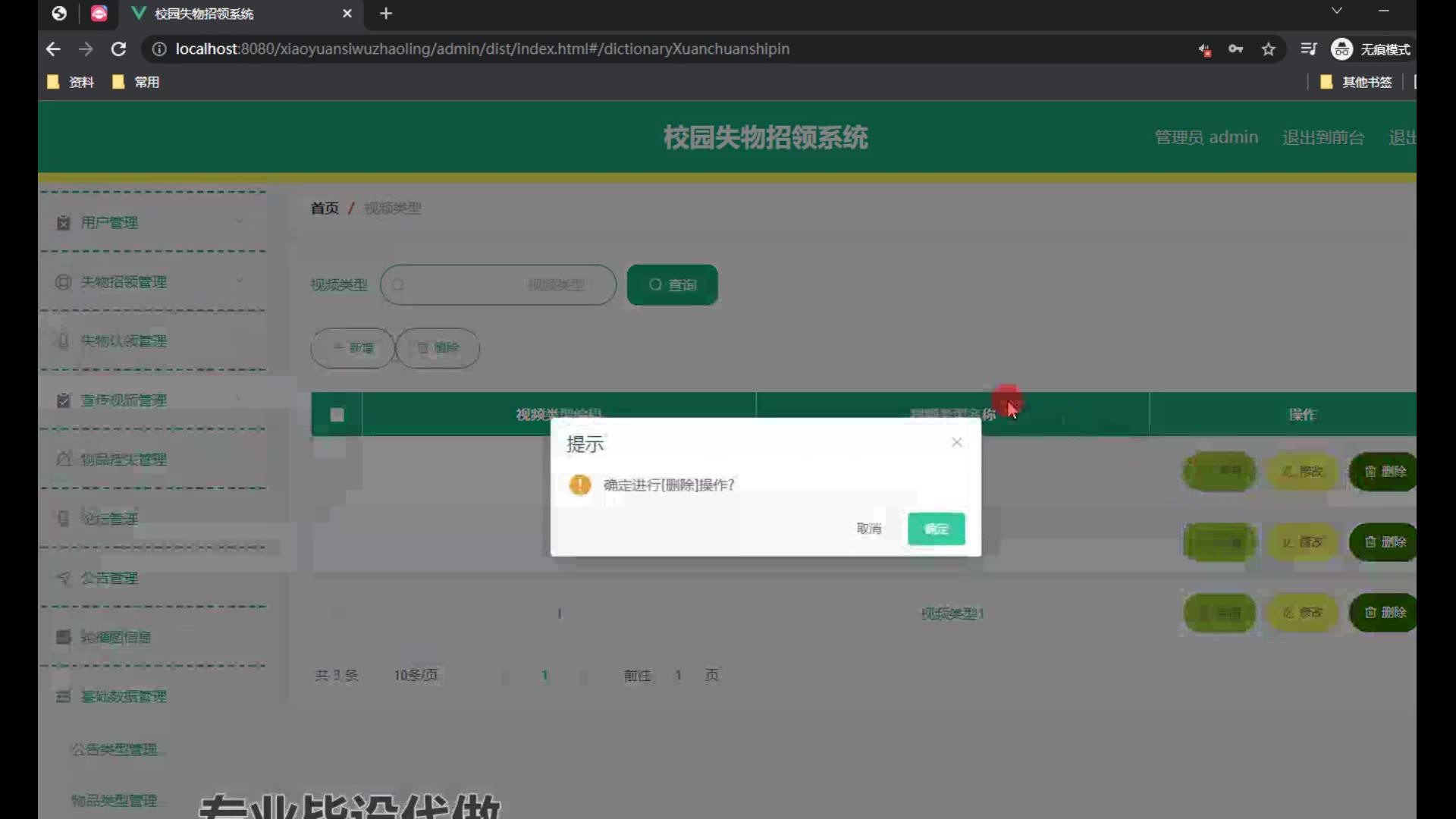Click 取消 to cancel deletion
Image resolution: width=1456 pixels, height=819 pixels.
869,529
